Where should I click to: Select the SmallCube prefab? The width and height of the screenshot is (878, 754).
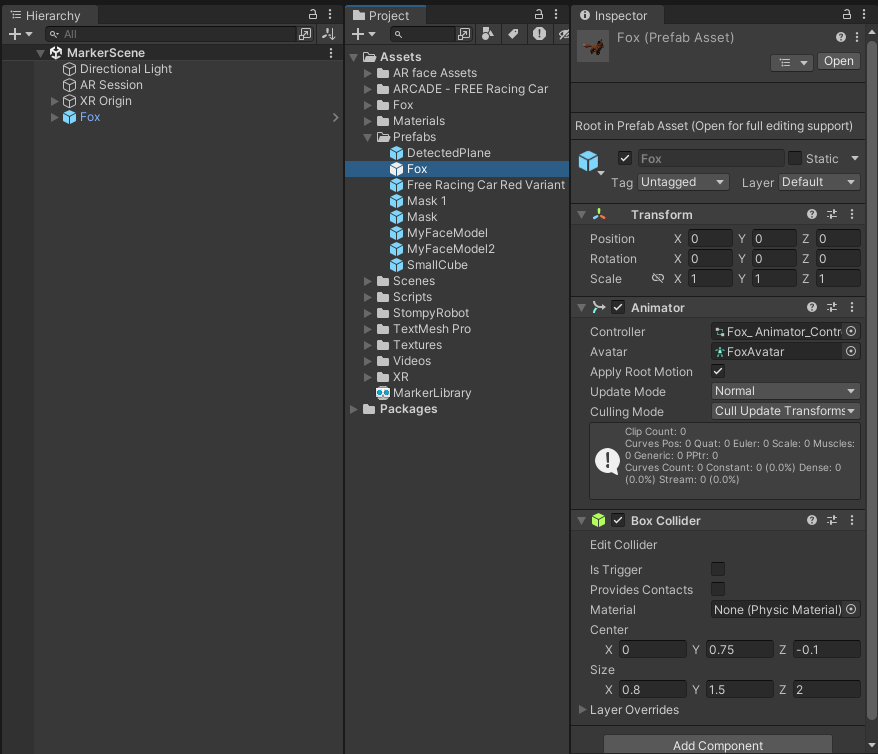[x=429, y=265]
